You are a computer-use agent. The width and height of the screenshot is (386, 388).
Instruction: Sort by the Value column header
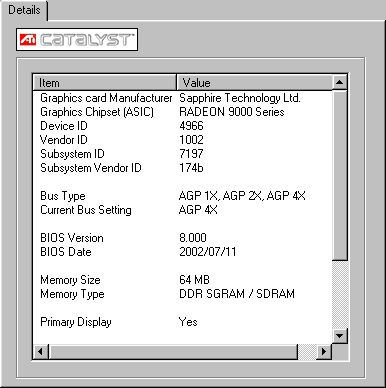(x=255, y=82)
